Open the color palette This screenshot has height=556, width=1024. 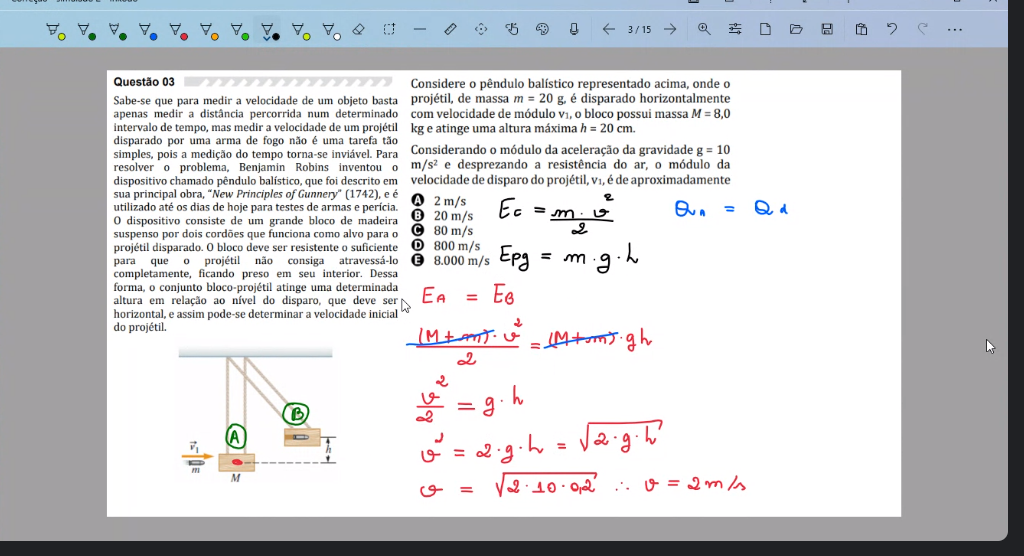coord(543,29)
